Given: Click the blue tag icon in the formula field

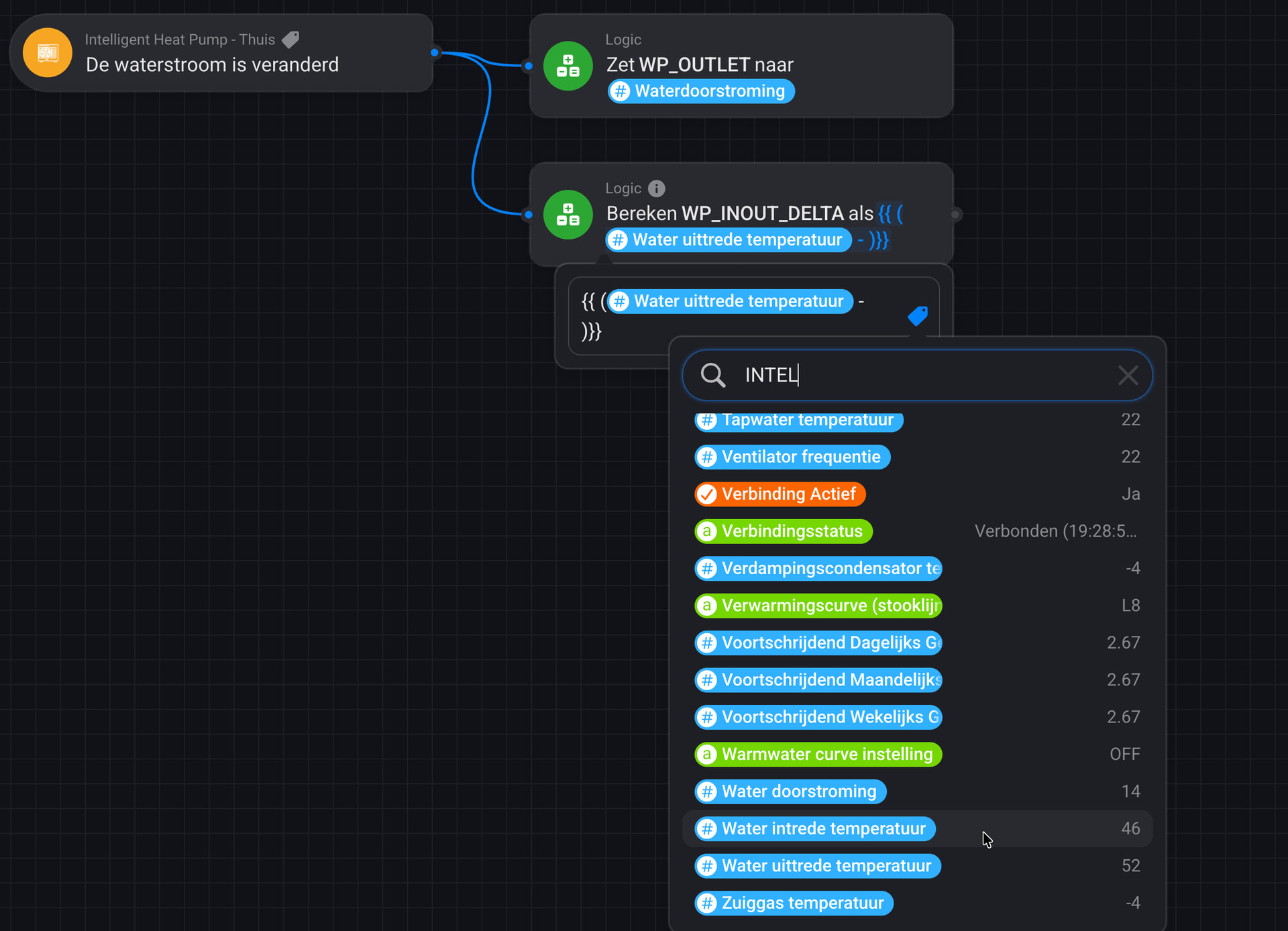Looking at the screenshot, I should [x=917, y=315].
